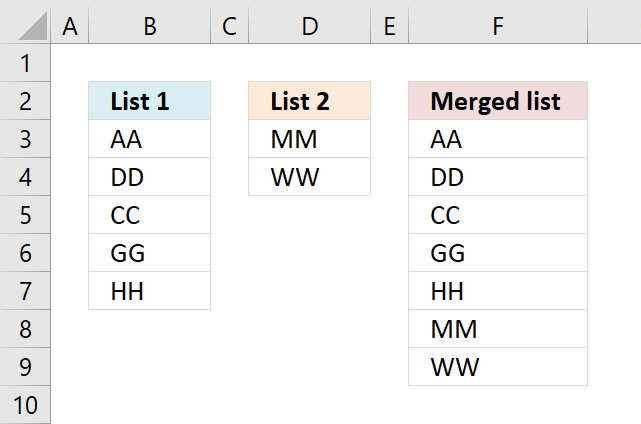This screenshot has height=424, width=641.
Task: Select row 1 header
Action: [25, 63]
